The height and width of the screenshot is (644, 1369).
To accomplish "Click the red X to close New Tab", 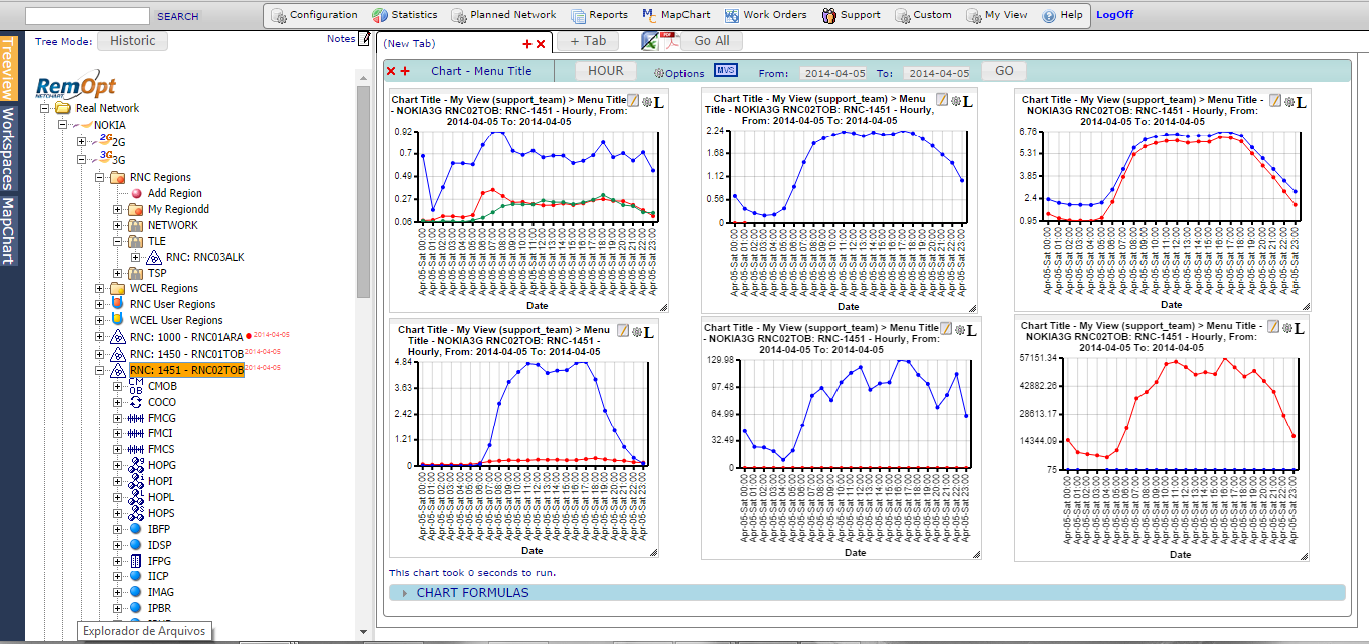I will (x=541, y=44).
